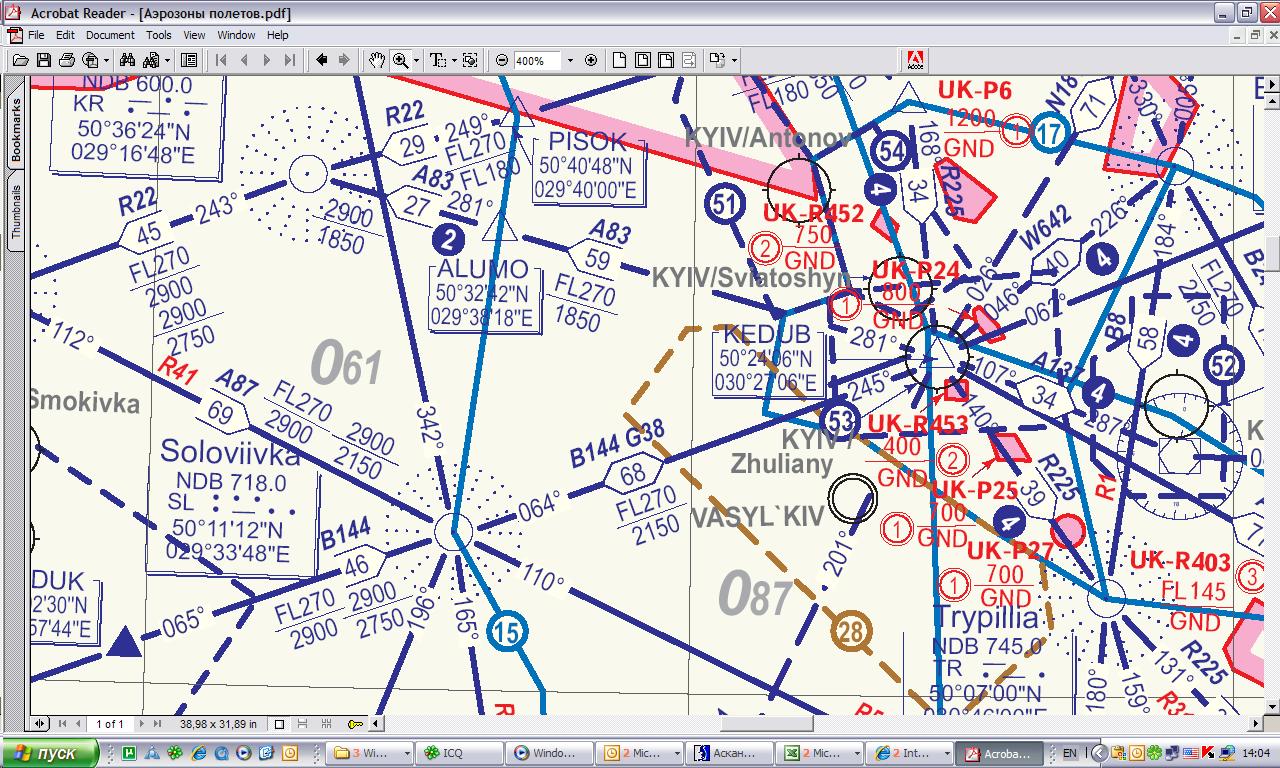Click the Print icon in the toolbar
Image resolution: width=1280 pixels, height=768 pixels.
pyautogui.click(x=66, y=60)
